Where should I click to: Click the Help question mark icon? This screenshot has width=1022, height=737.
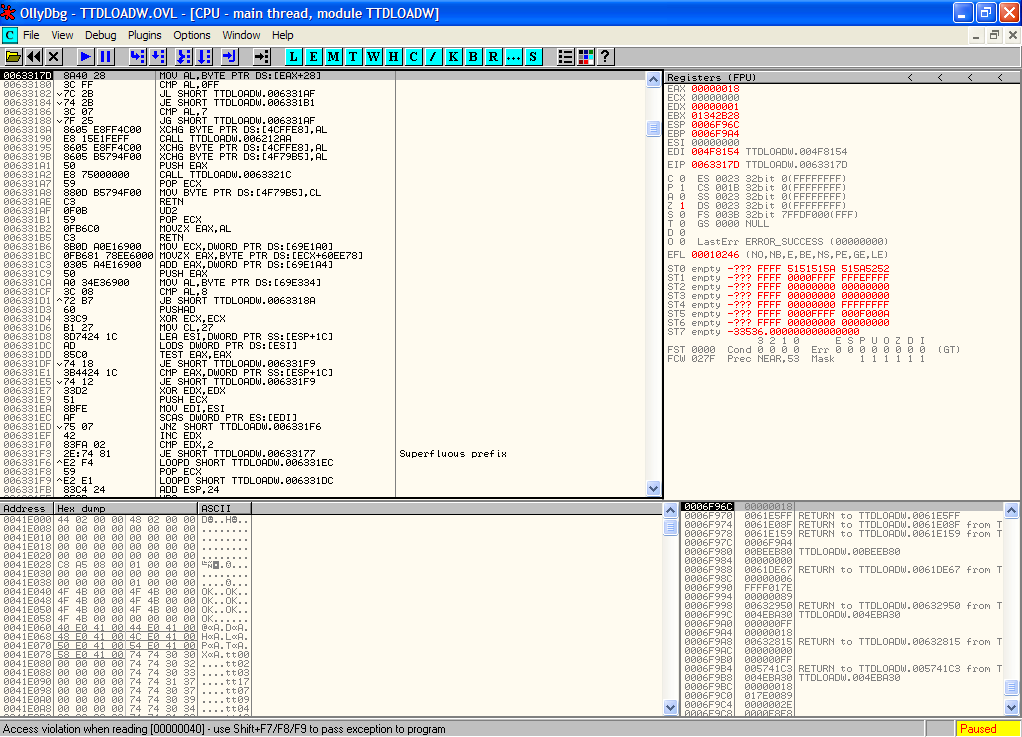click(606, 57)
